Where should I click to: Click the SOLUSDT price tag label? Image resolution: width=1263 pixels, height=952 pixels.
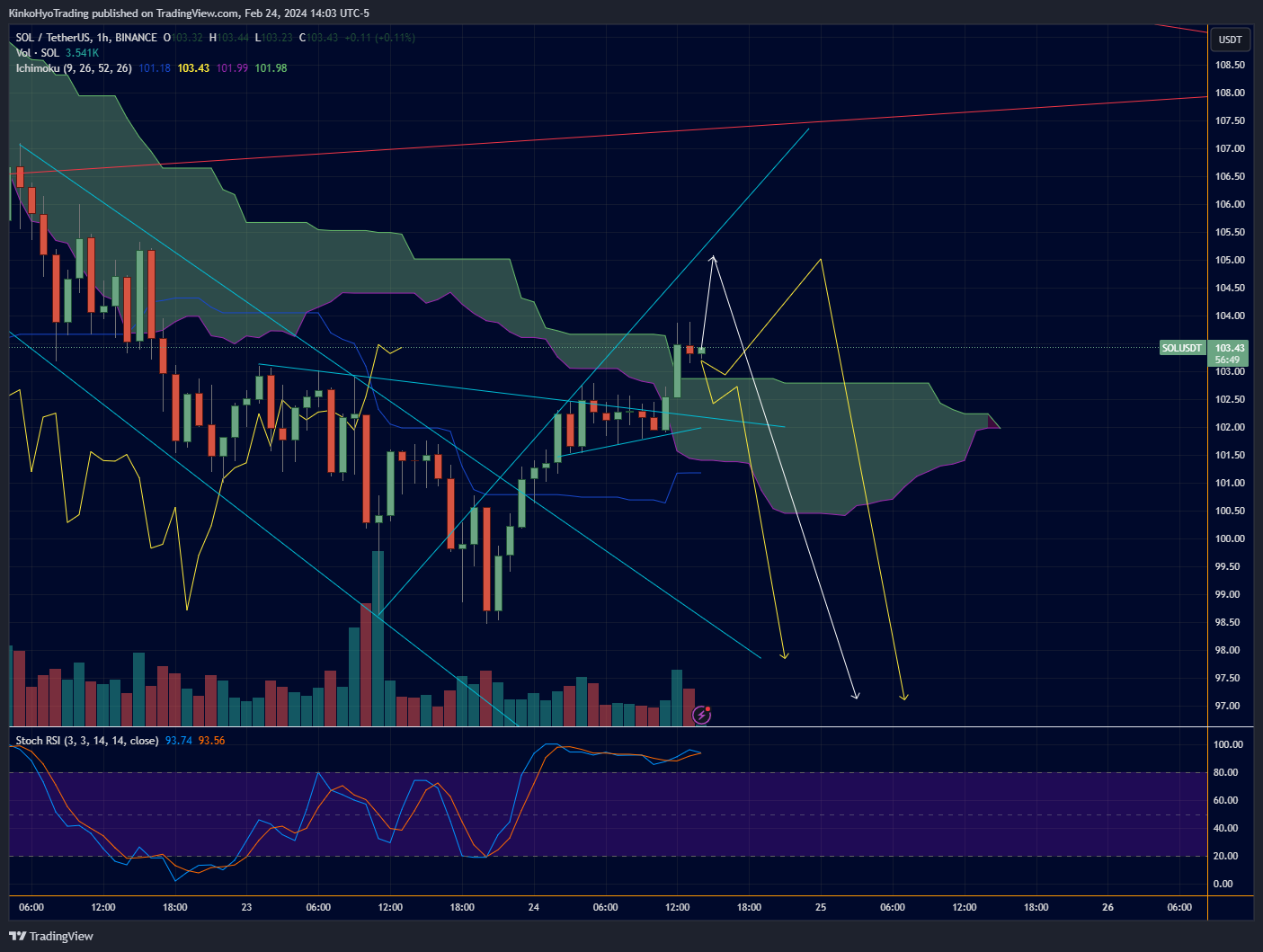point(1181,348)
